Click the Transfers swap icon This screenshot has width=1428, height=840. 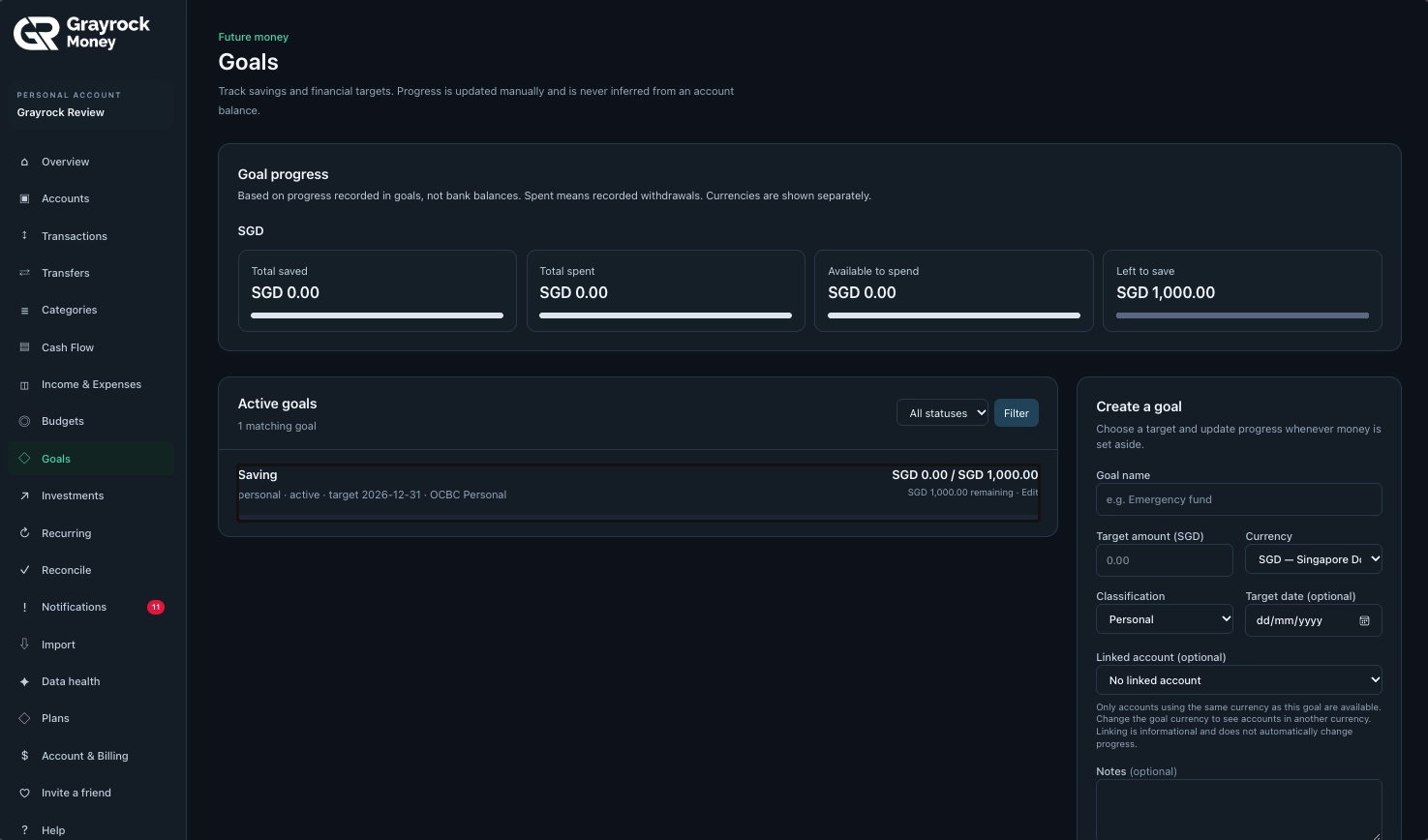point(24,273)
